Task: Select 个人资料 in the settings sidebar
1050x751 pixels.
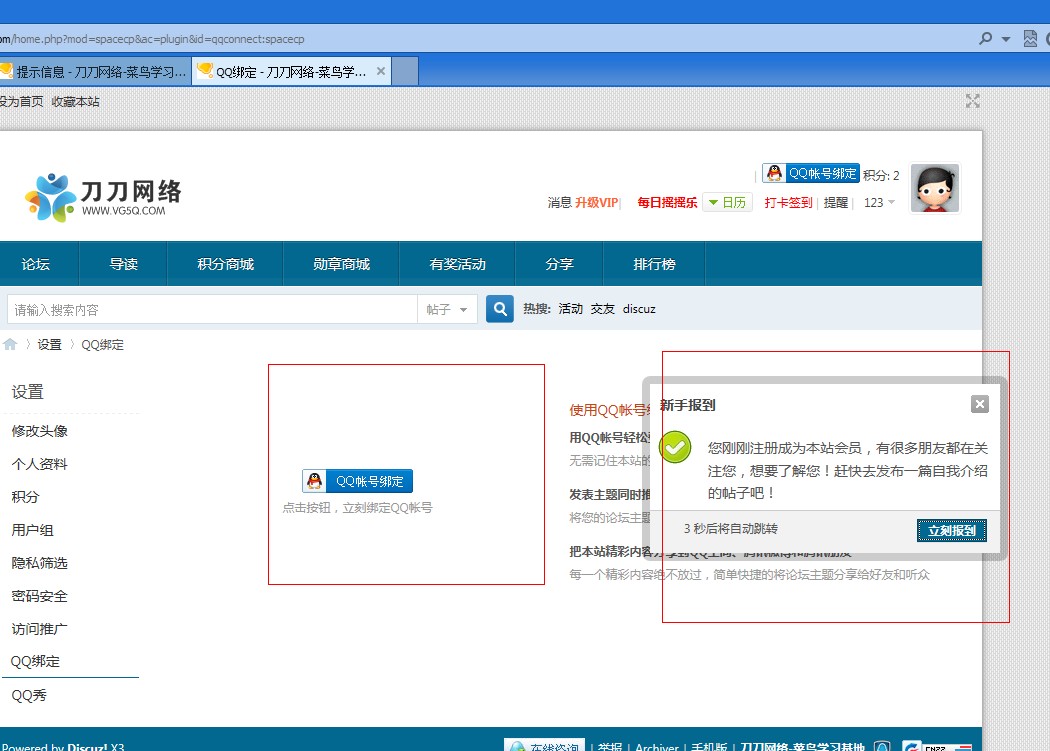Action: coord(40,464)
